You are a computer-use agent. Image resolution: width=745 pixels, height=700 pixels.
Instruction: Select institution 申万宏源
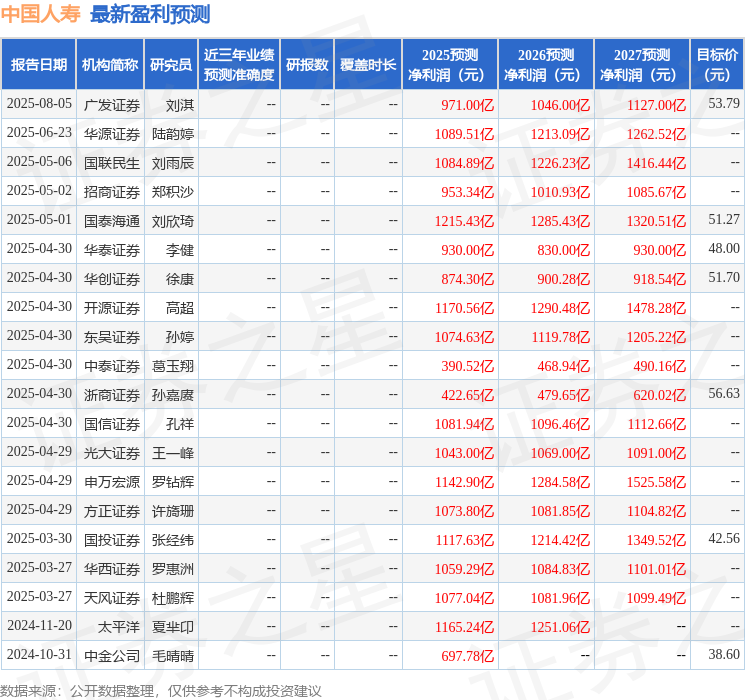112,482
